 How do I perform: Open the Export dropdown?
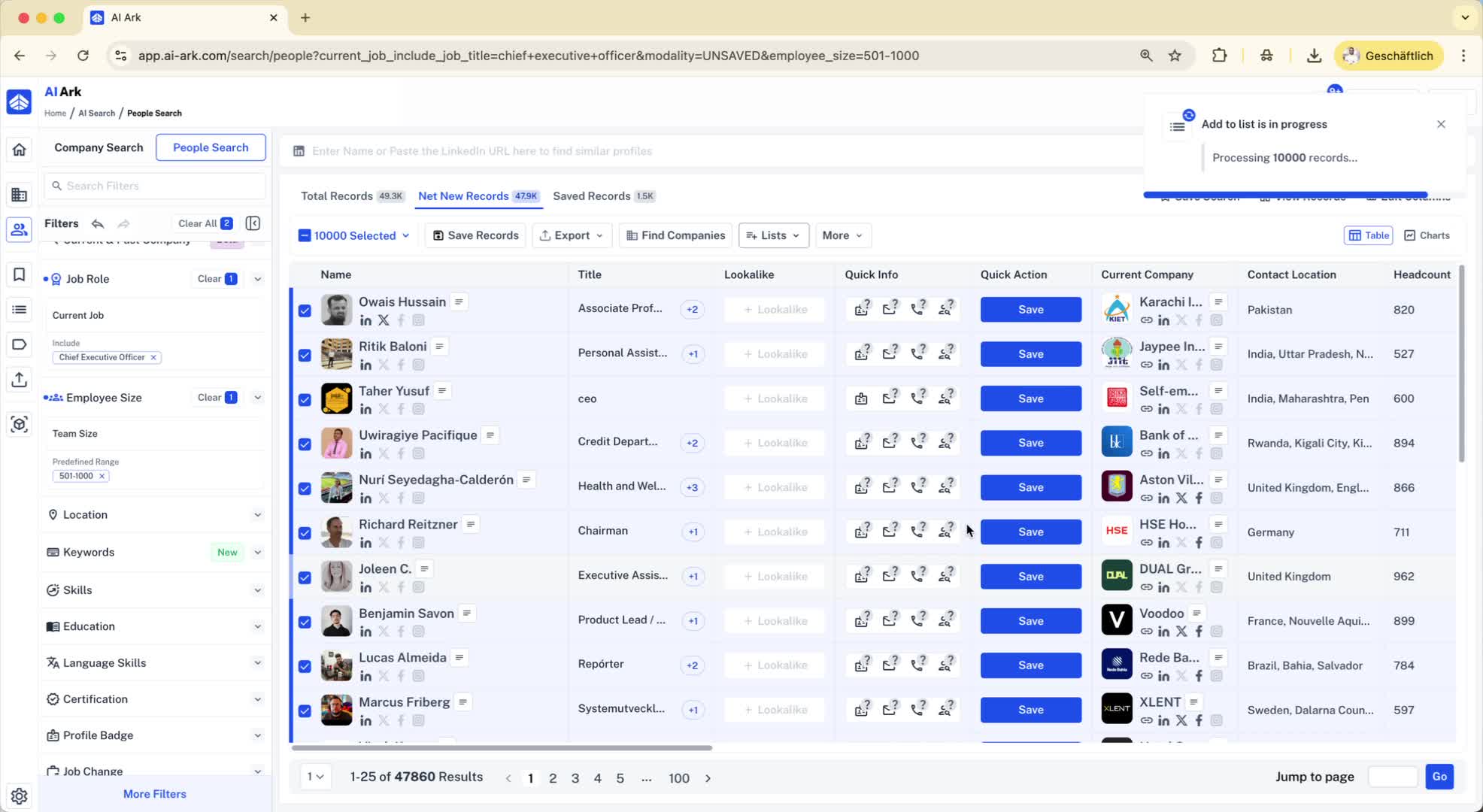point(572,235)
